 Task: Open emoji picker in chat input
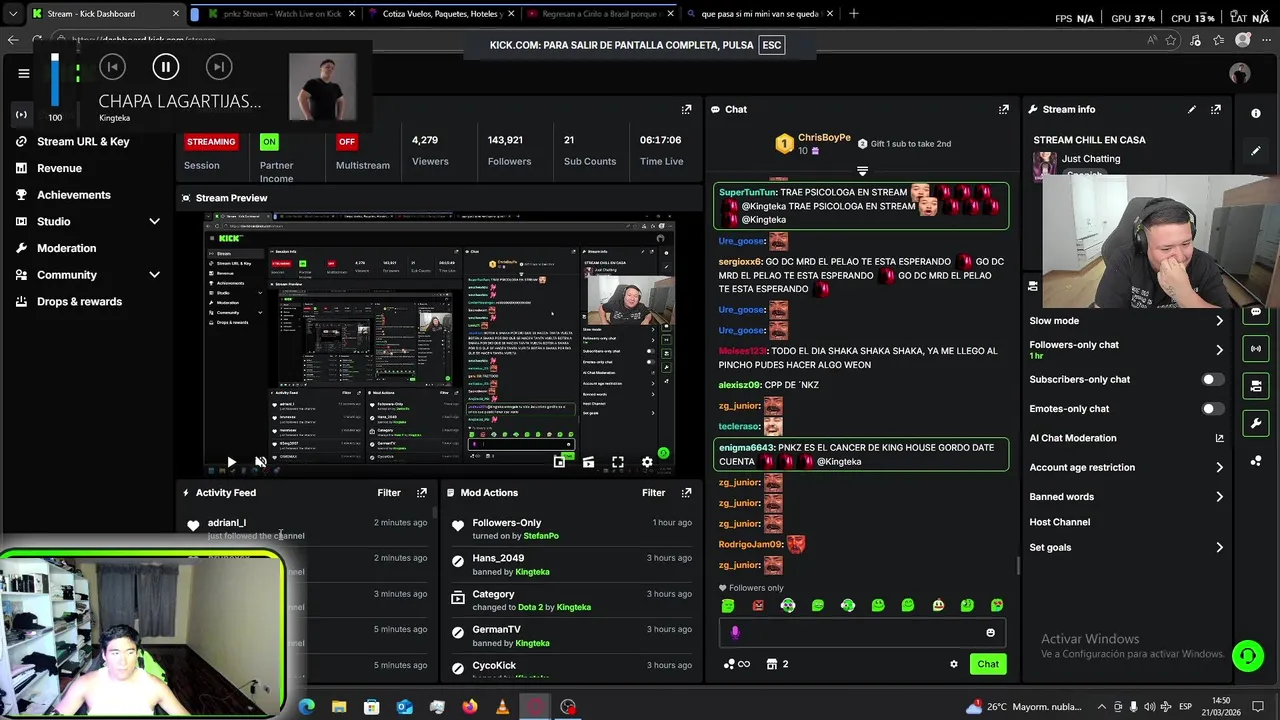pos(991,632)
